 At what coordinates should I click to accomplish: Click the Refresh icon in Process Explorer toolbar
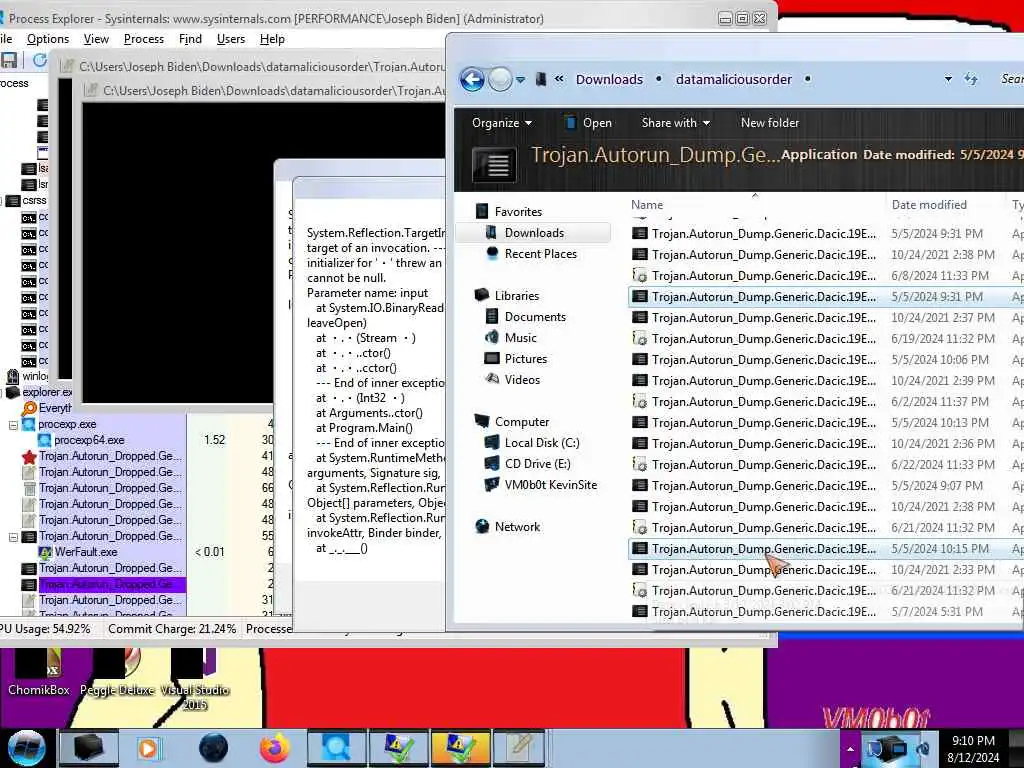(x=39, y=61)
